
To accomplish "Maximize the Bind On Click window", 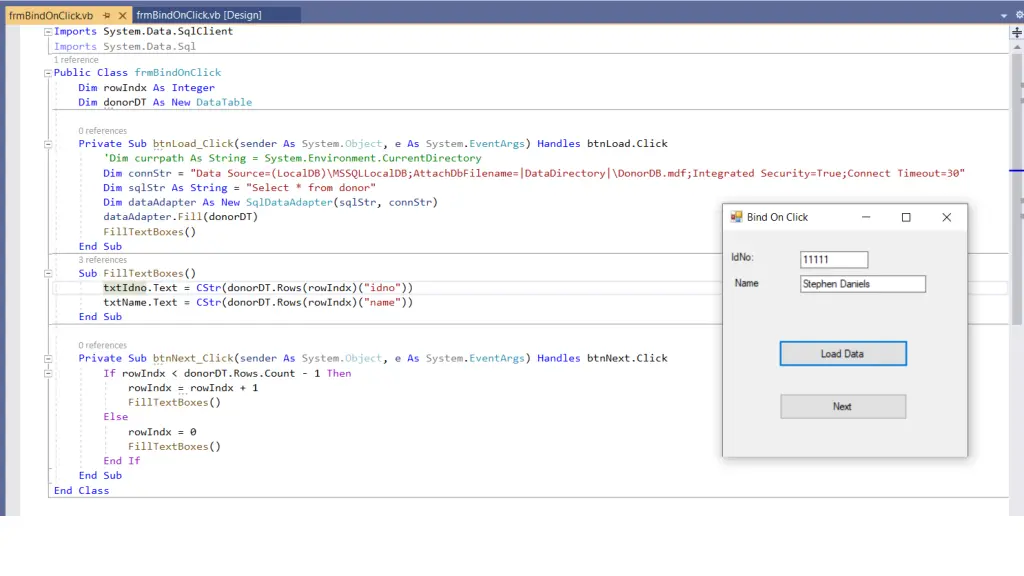I will click(x=906, y=217).
